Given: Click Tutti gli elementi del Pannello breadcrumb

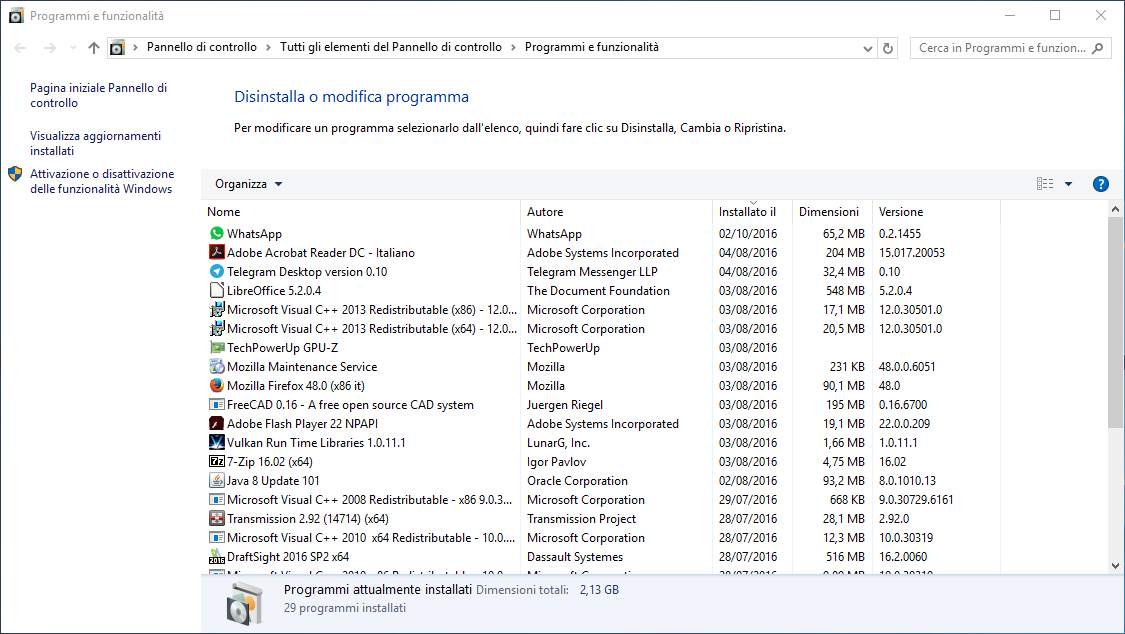Looking at the screenshot, I should [391, 47].
